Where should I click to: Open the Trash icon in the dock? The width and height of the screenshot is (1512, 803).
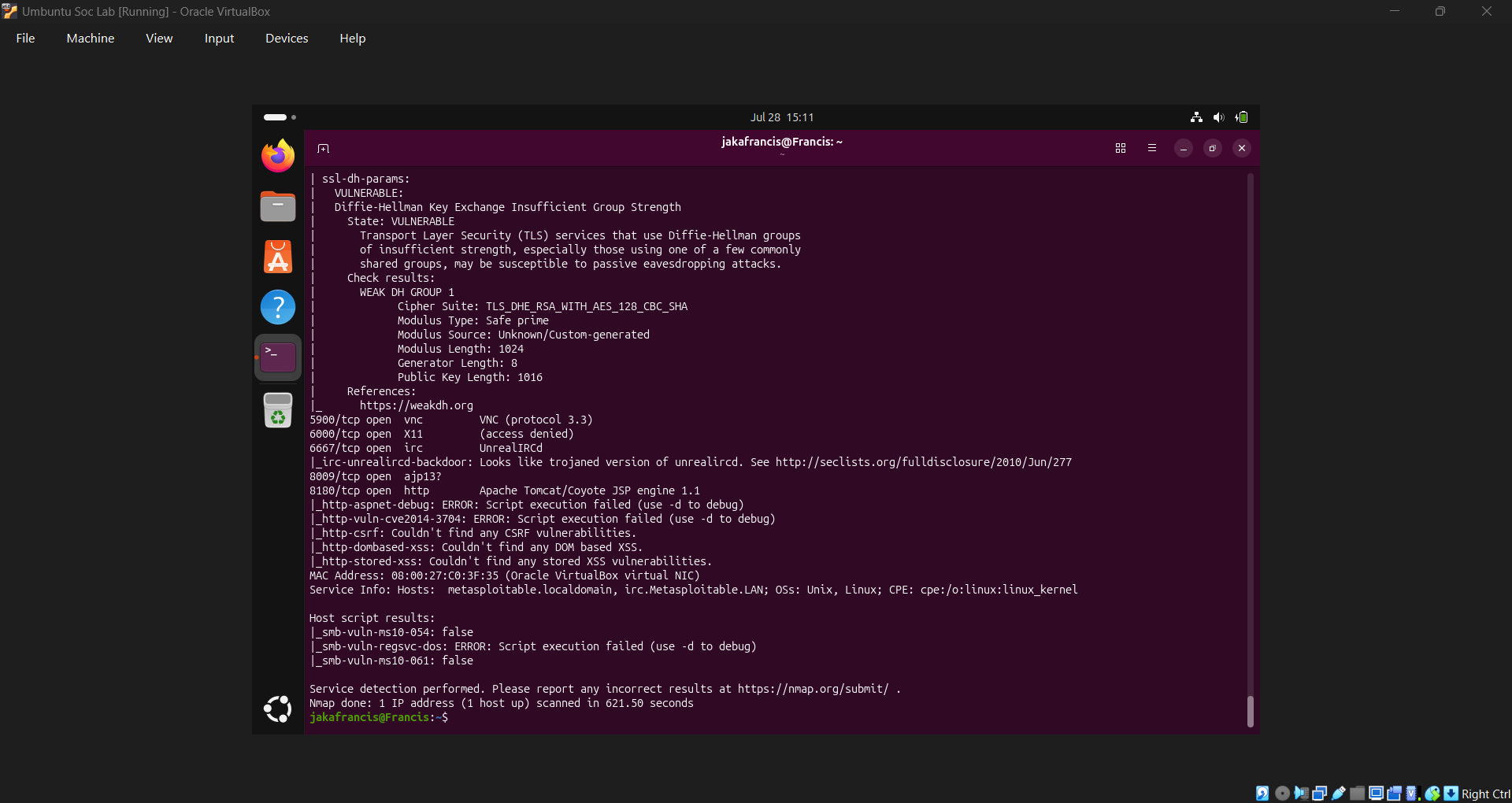278,409
